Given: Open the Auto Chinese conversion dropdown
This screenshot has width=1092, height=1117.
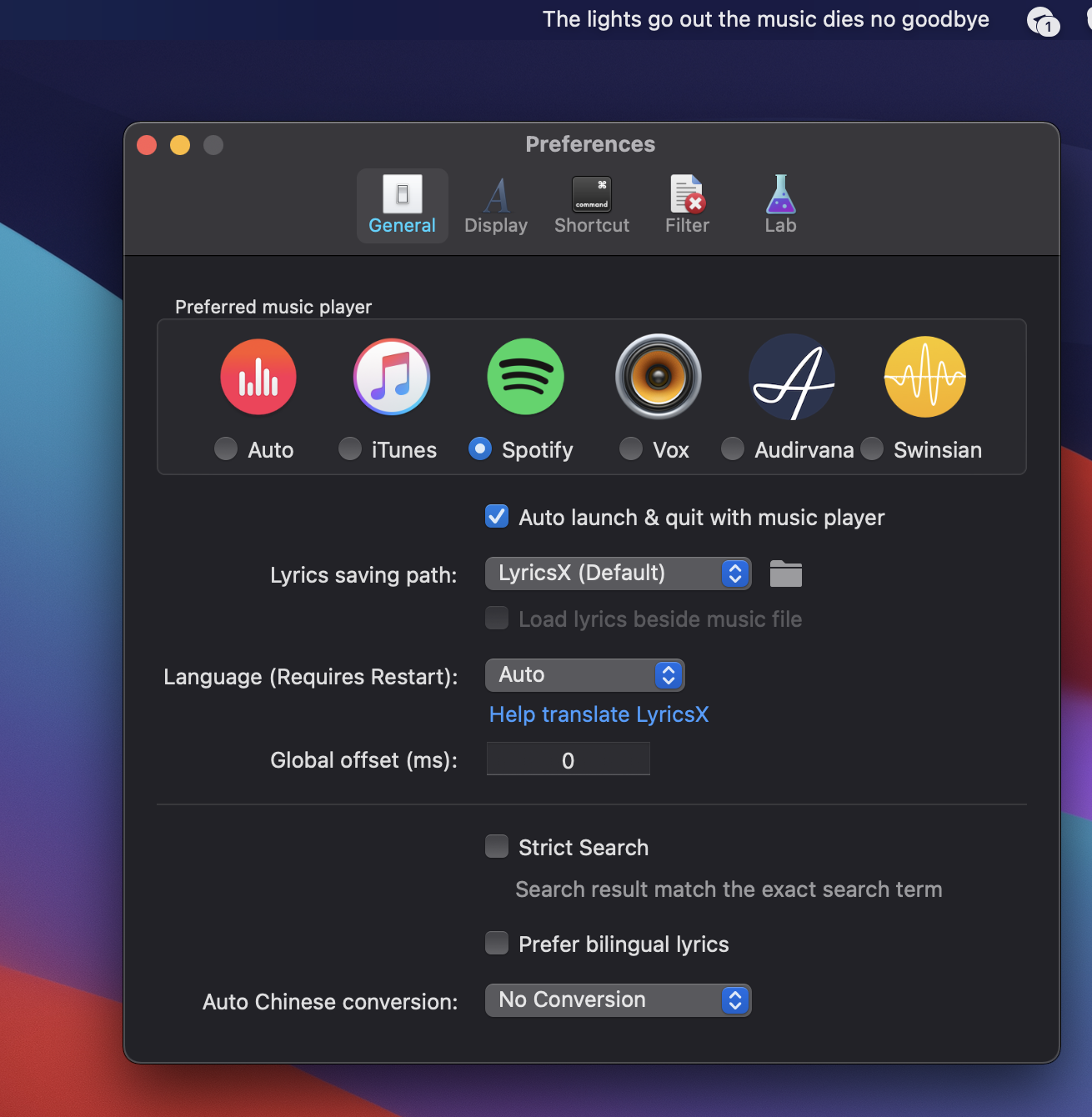Looking at the screenshot, I should pyautogui.click(x=619, y=1000).
